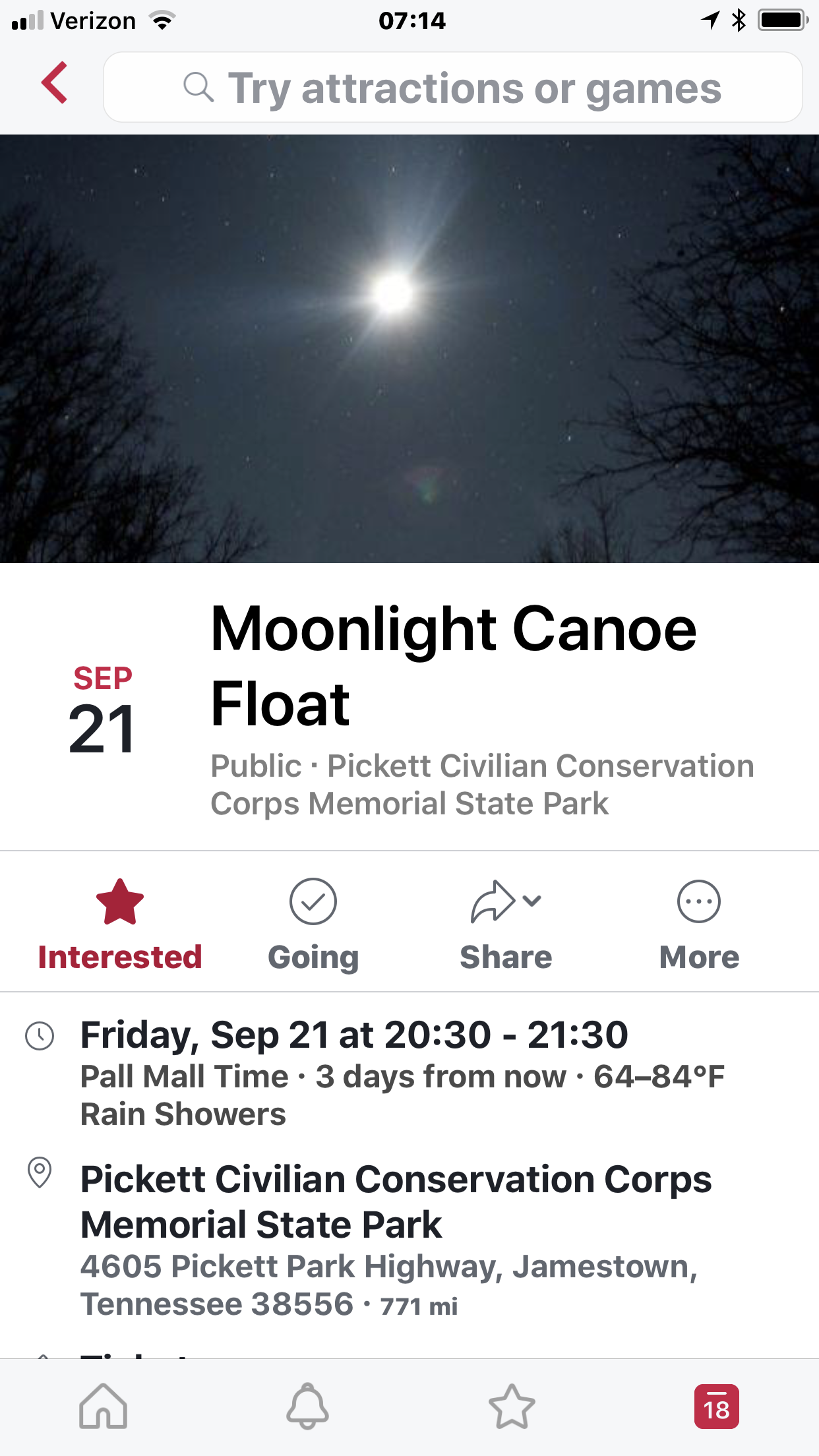Open the star saved events tab
Image resolution: width=819 pixels, height=1456 pixels.
pos(512,1406)
